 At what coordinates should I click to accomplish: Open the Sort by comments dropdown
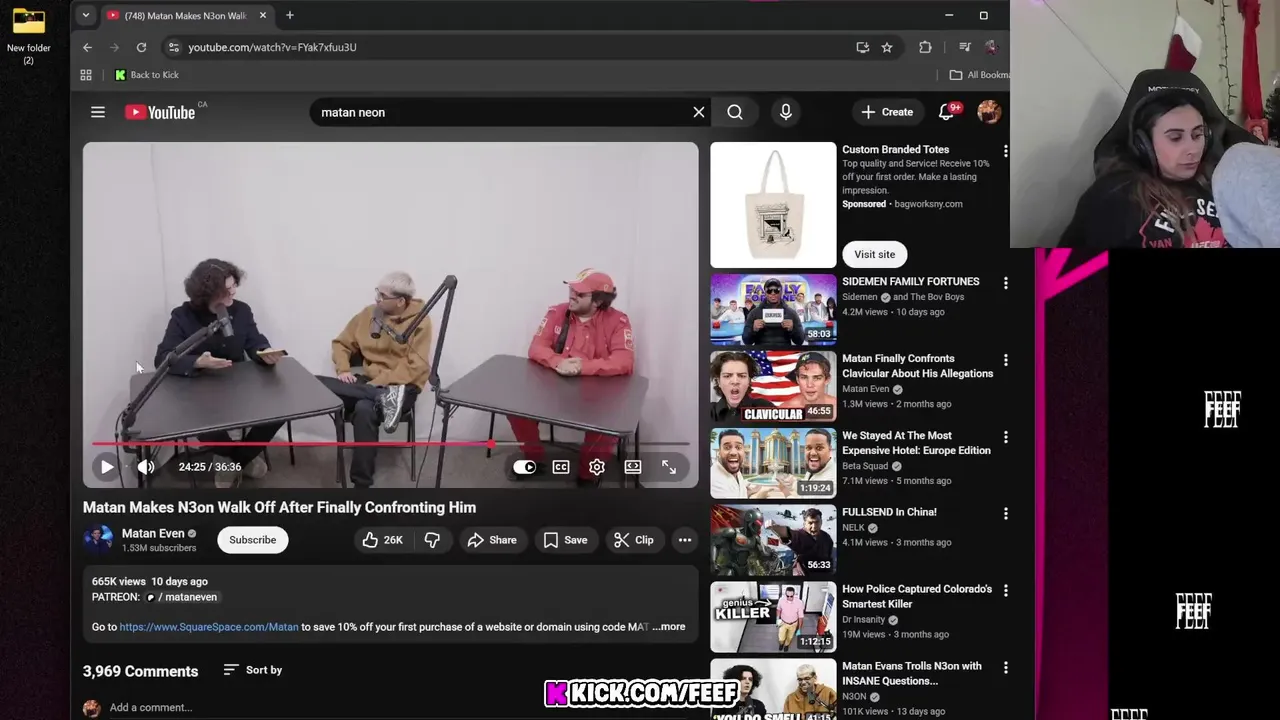tap(253, 670)
